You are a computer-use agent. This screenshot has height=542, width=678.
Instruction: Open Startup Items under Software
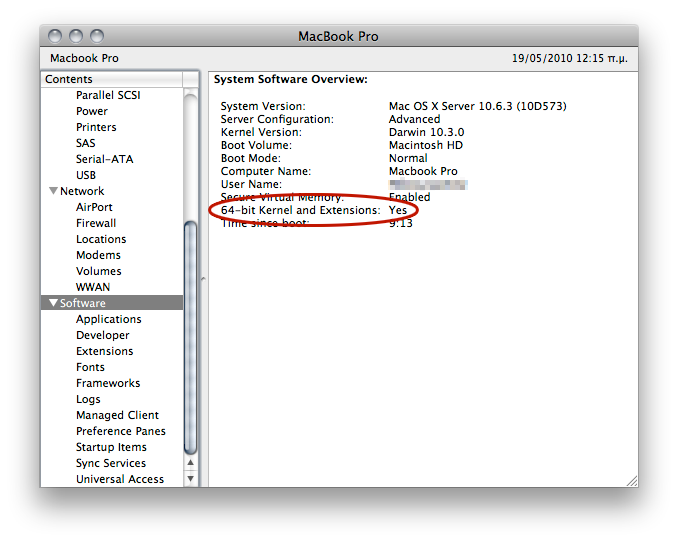pos(112,447)
